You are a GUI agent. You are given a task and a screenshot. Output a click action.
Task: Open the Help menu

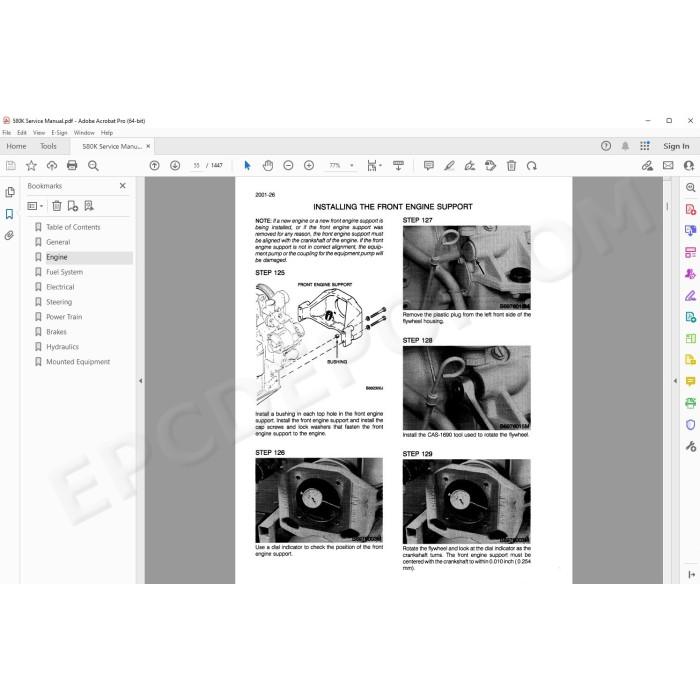click(107, 133)
